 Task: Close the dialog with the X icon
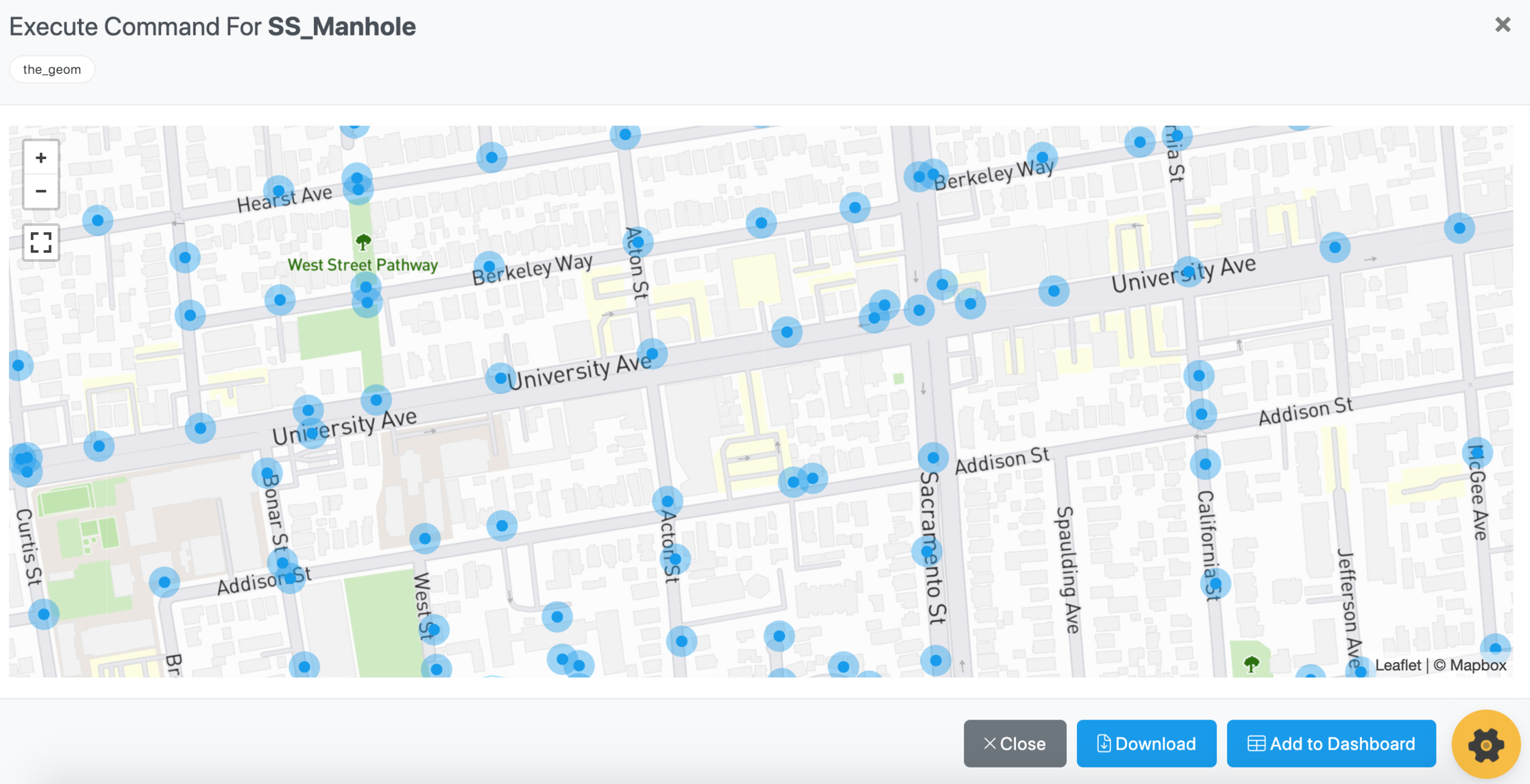(1503, 25)
